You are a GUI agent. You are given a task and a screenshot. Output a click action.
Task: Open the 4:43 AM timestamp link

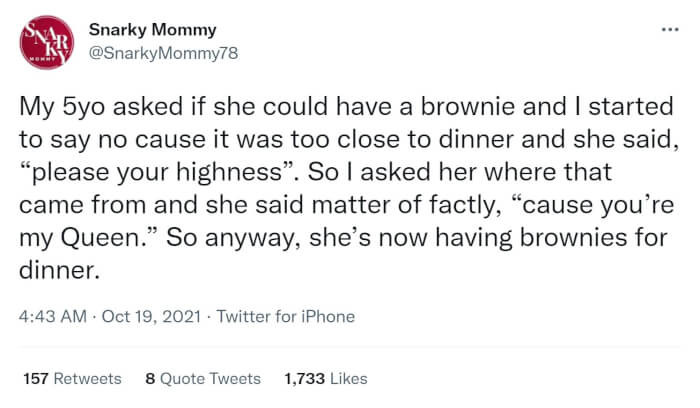(50, 317)
